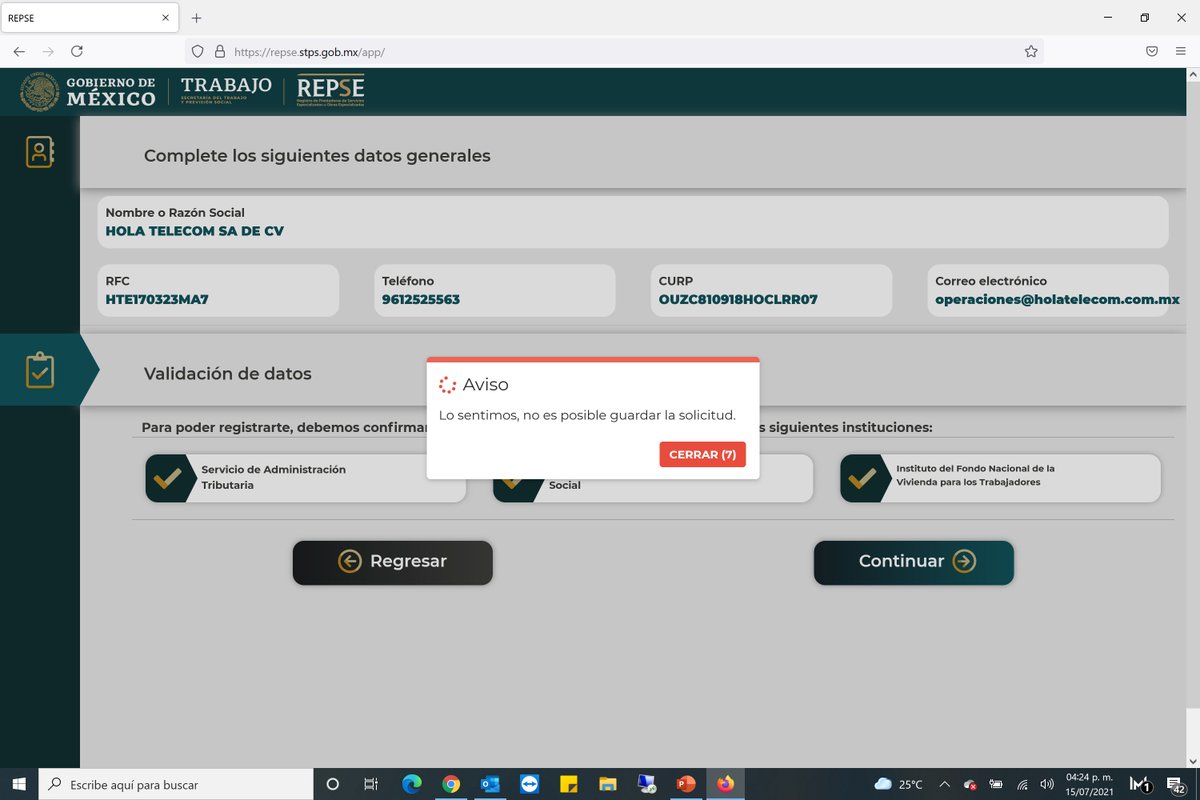Image resolution: width=1200 pixels, height=800 pixels.
Task: Open Outlook from the taskbar
Action: pyautogui.click(x=490, y=784)
